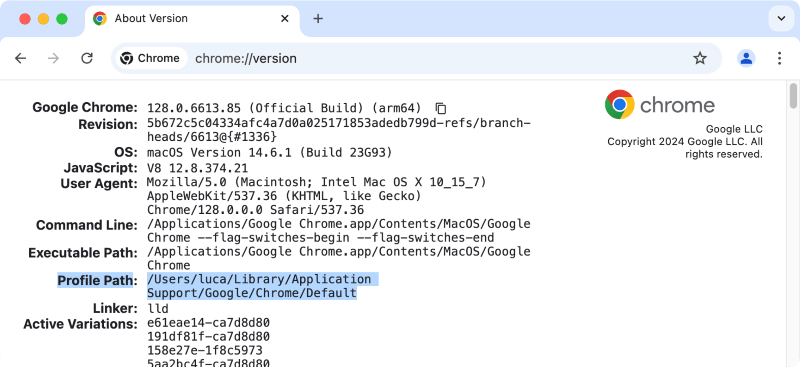Click the /Users/luca/Library/Application path text
Screen dimensions: 800x367
(x=259, y=279)
